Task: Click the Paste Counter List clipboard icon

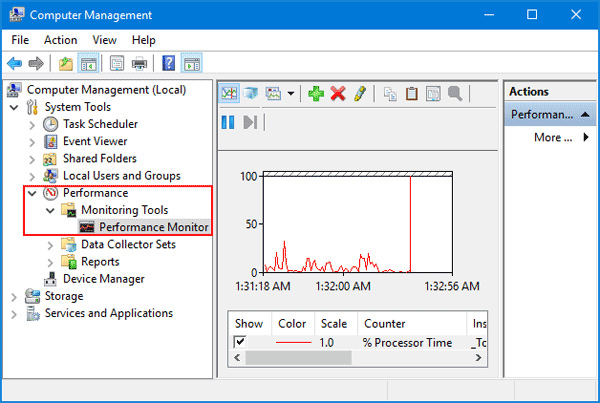Action: coord(411,93)
